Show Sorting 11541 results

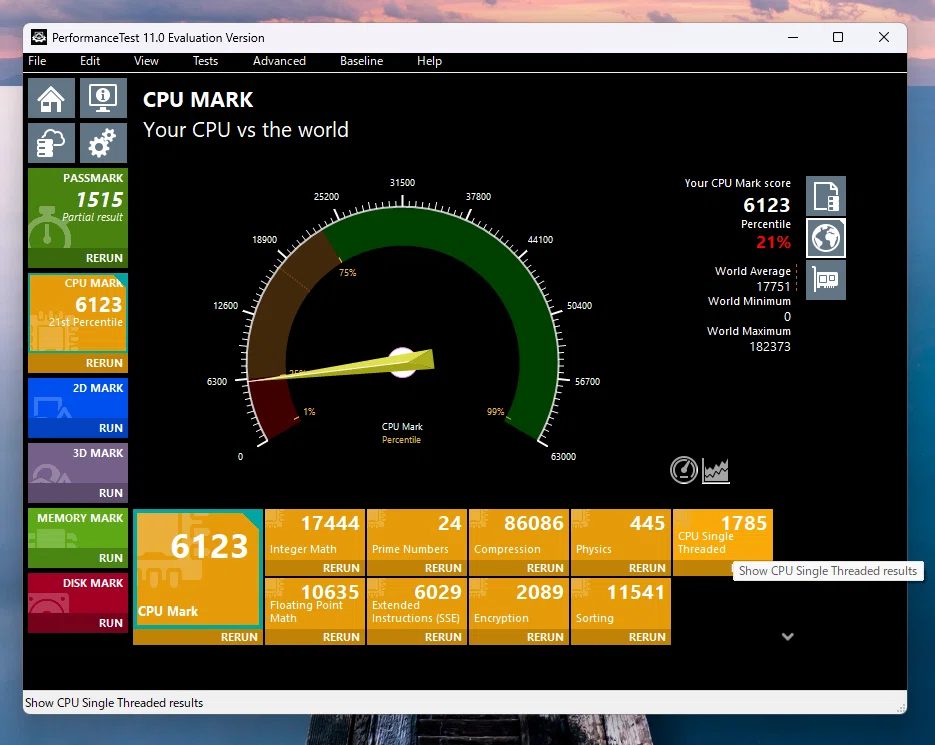tap(621, 604)
